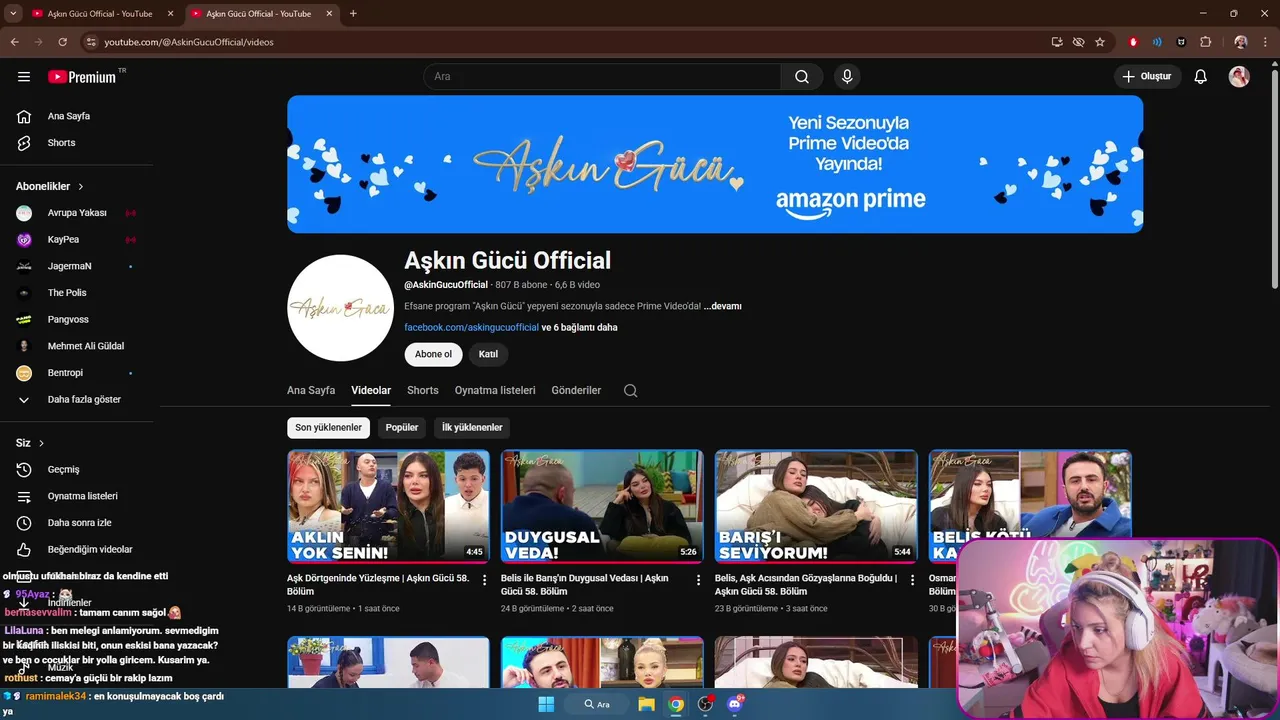Click the Amazon Prime channel banner

pyautogui.click(x=715, y=164)
